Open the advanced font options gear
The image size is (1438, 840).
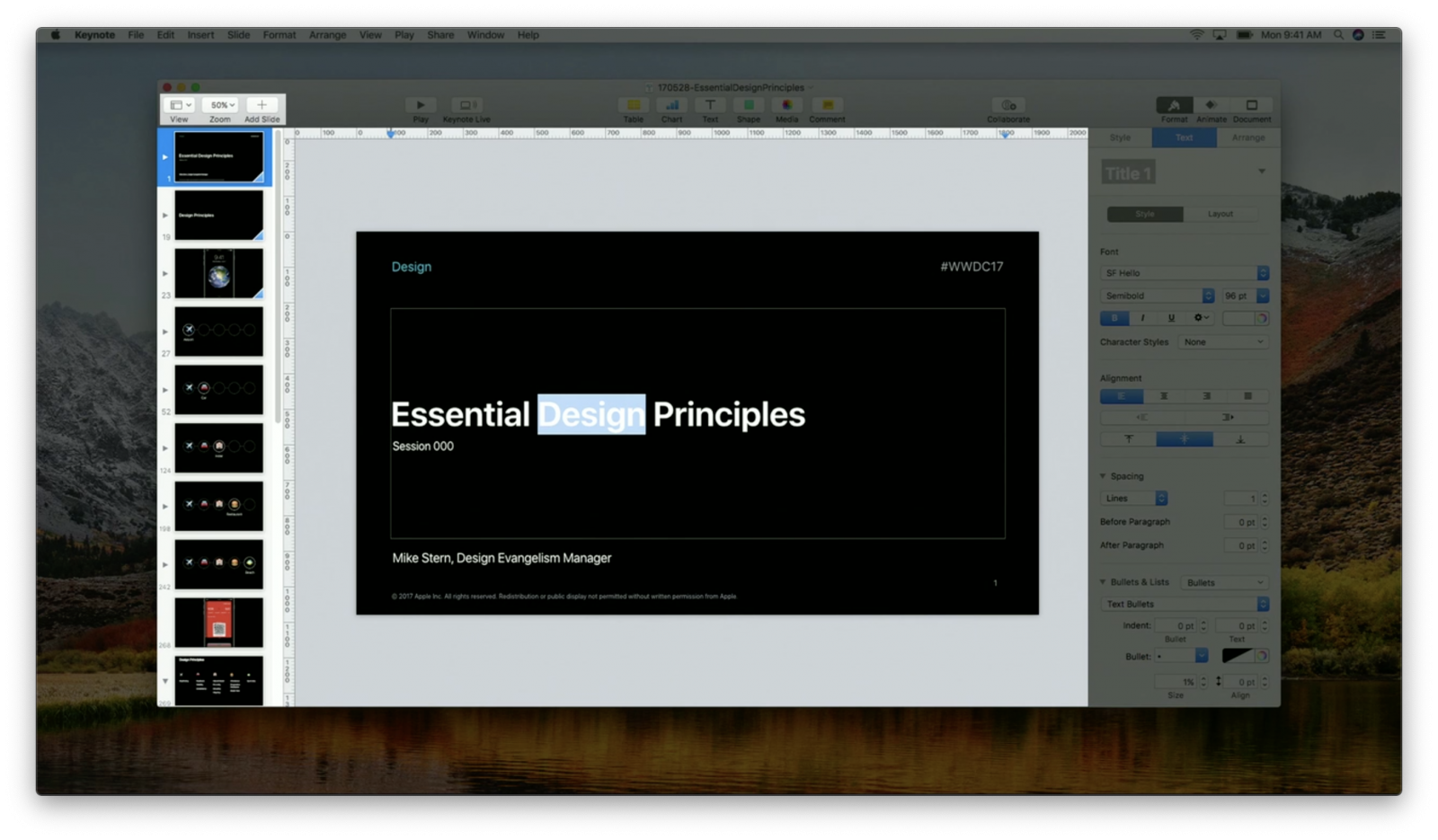pos(1201,318)
